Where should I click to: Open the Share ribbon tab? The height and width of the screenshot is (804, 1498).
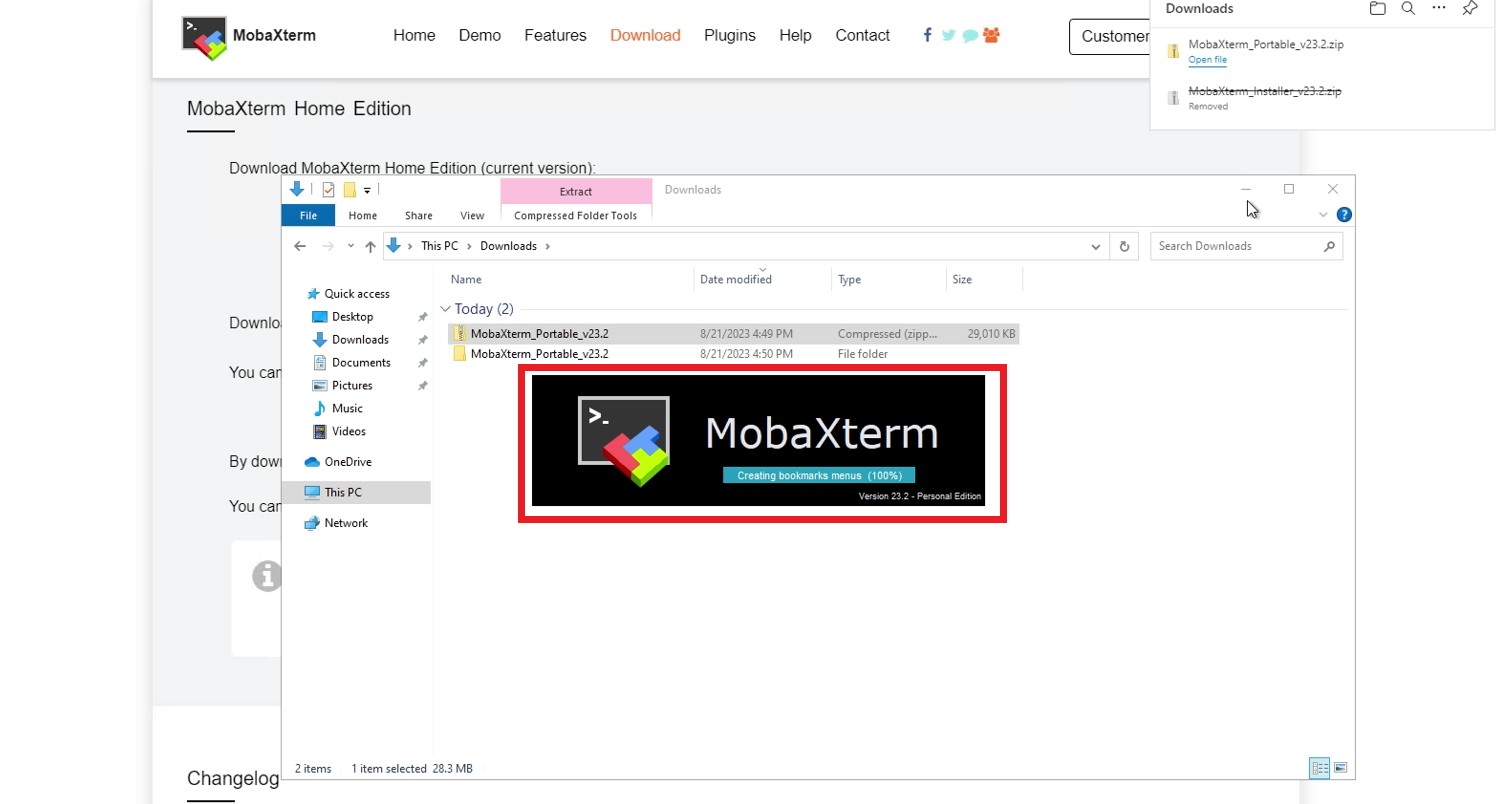pyautogui.click(x=418, y=215)
